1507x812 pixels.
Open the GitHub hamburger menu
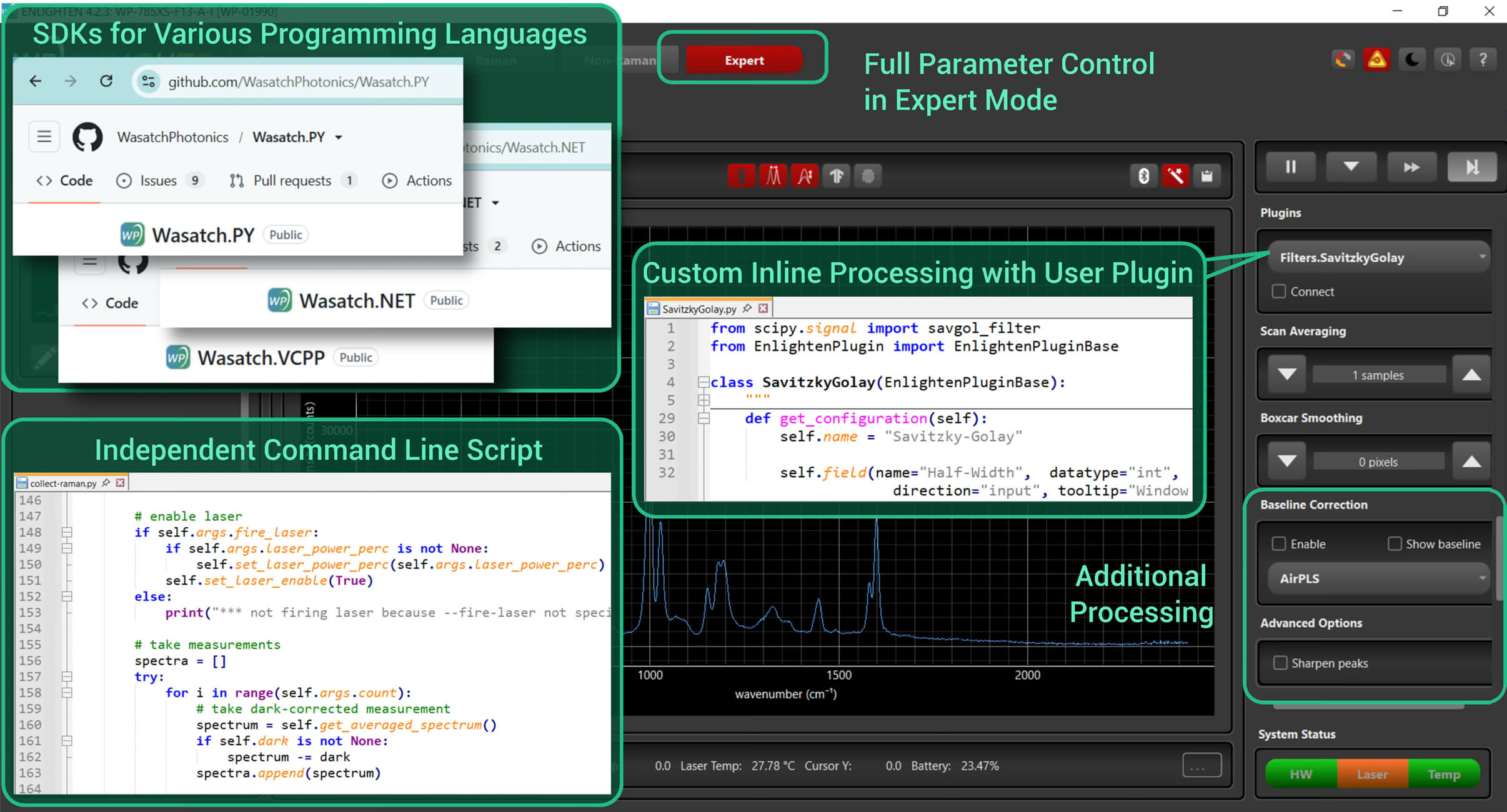[x=44, y=137]
